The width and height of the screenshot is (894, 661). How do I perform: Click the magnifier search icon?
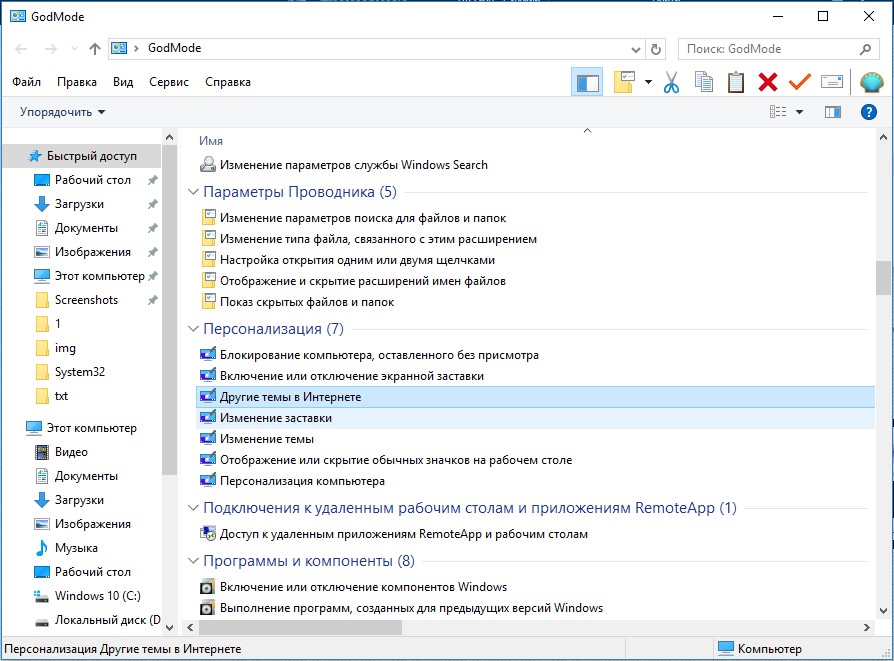point(865,49)
